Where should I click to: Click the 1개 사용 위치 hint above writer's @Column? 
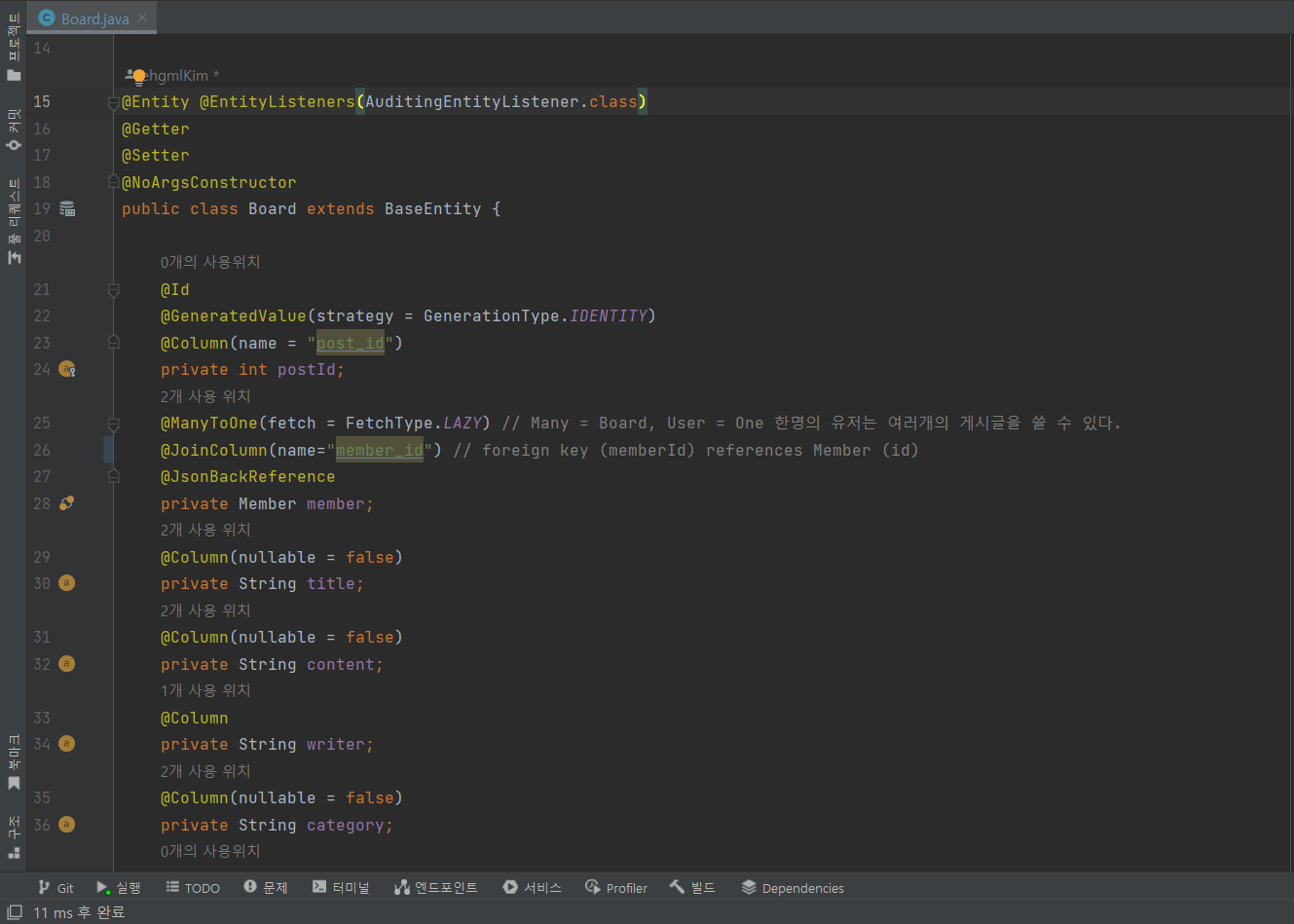click(205, 690)
